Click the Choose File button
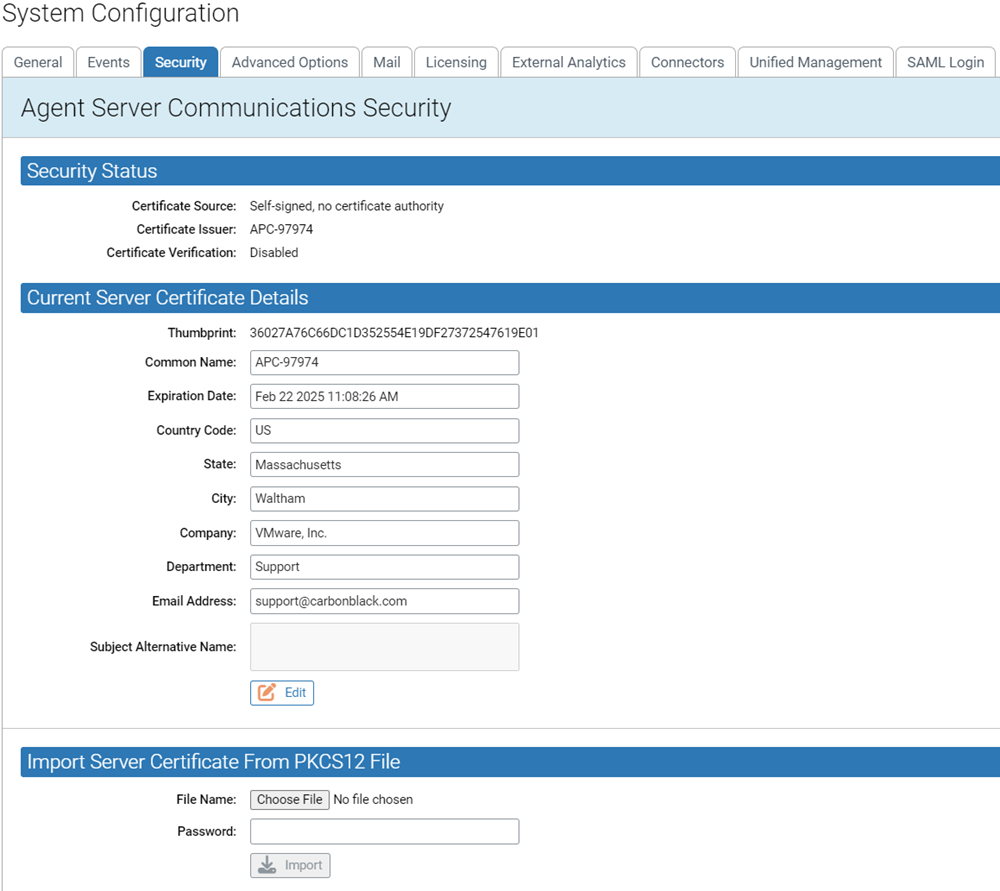The width and height of the screenshot is (1000, 891). [289, 799]
